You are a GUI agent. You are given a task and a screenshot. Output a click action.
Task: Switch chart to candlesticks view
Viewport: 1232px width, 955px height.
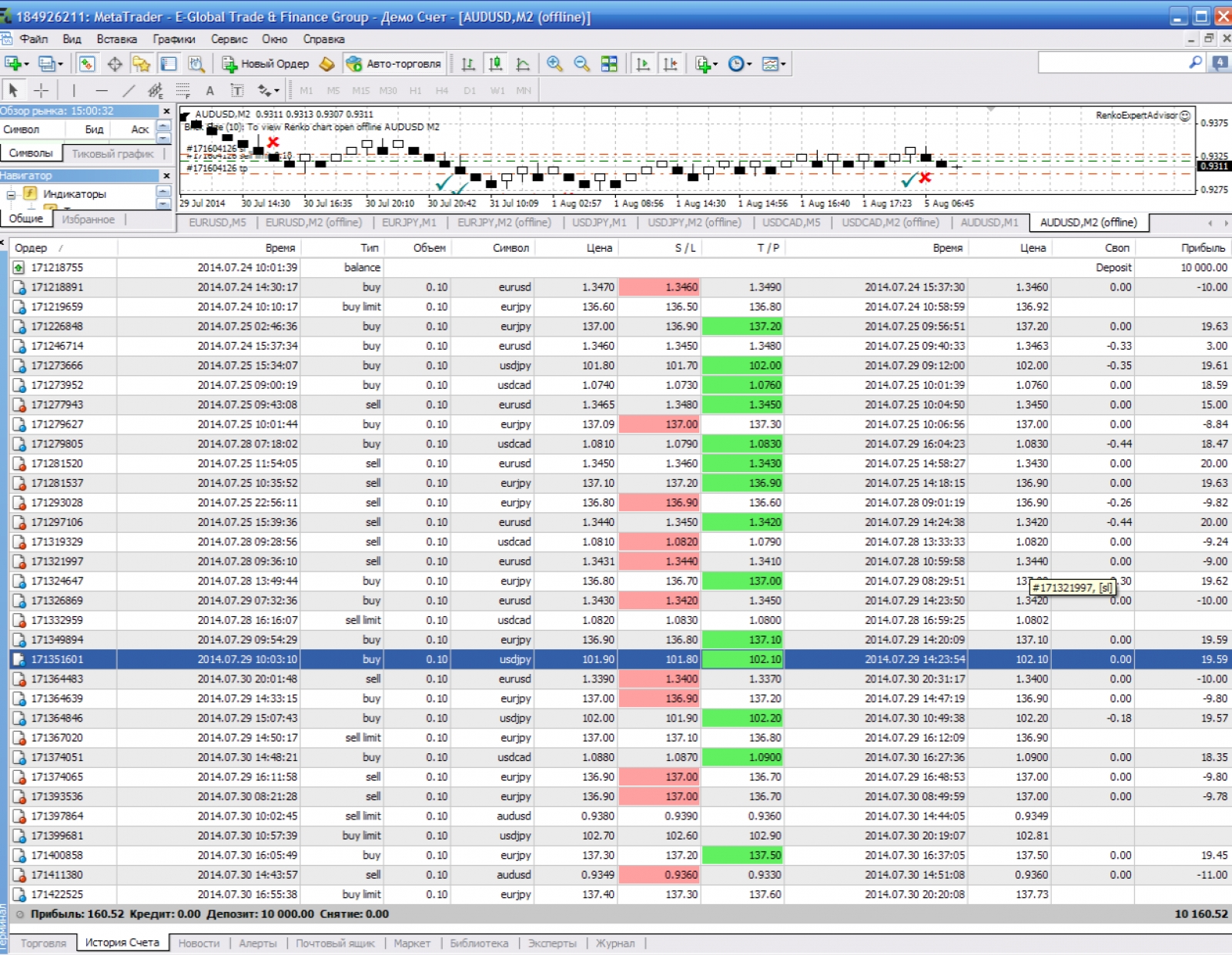click(x=495, y=64)
